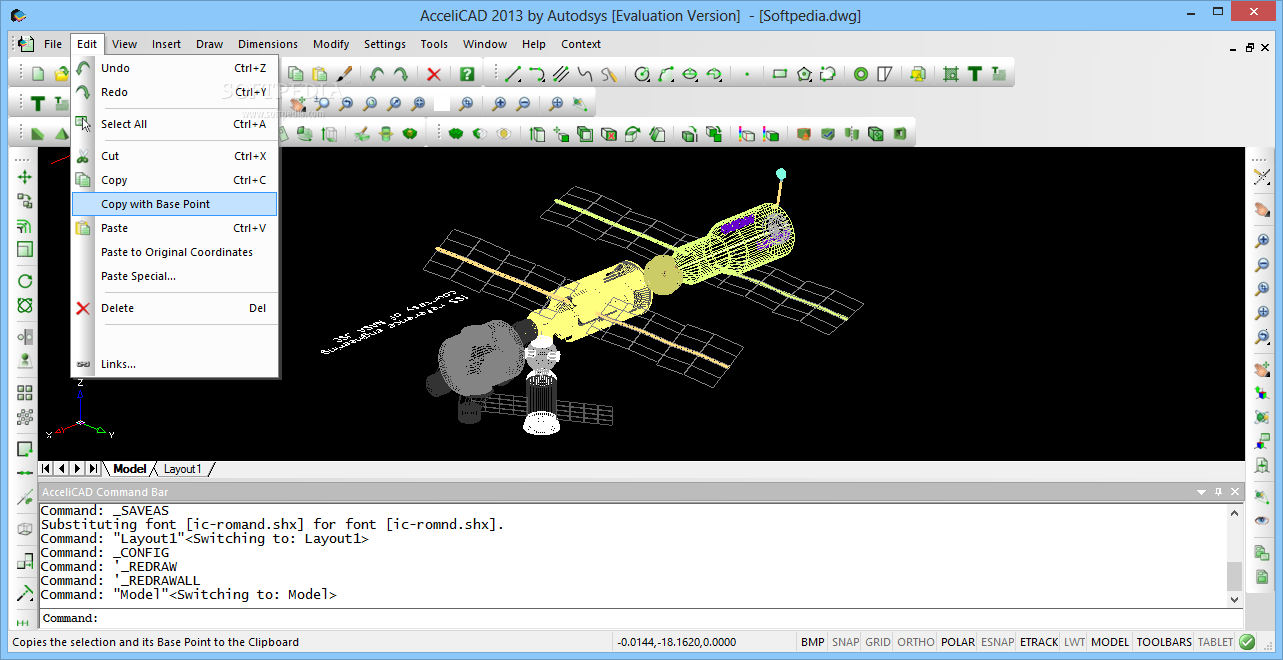
Task: Click the coordinates readout in status bar
Action: coord(676,642)
